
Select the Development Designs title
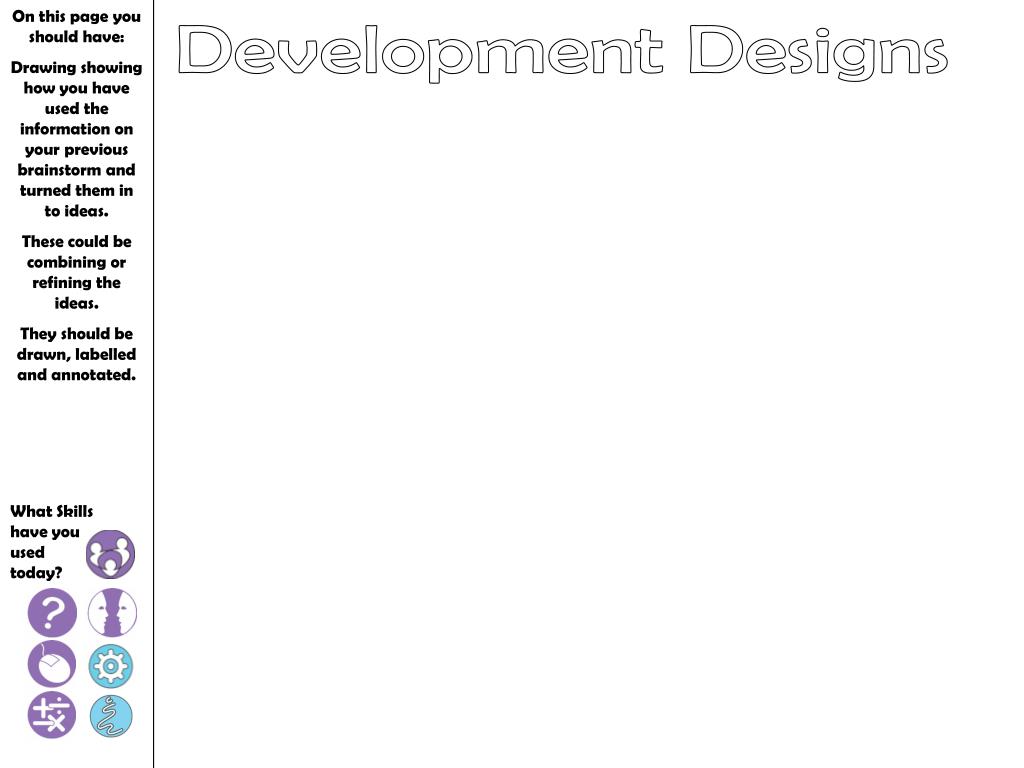(562, 52)
